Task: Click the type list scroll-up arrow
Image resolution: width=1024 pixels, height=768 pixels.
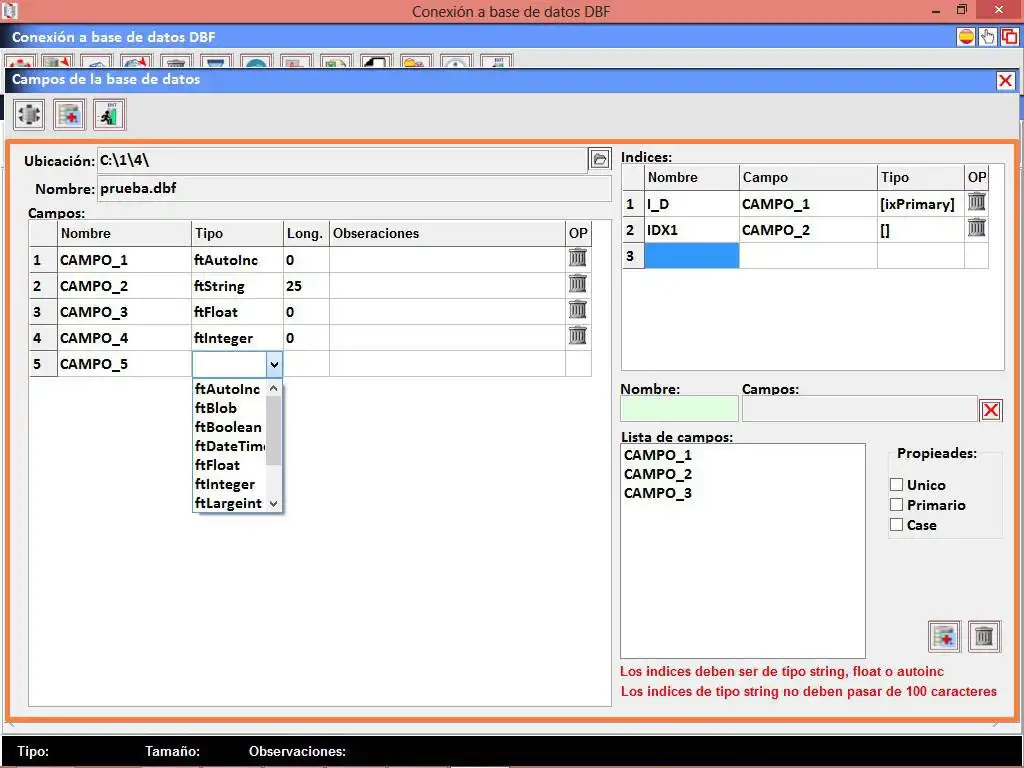Action: click(x=274, y=389)
